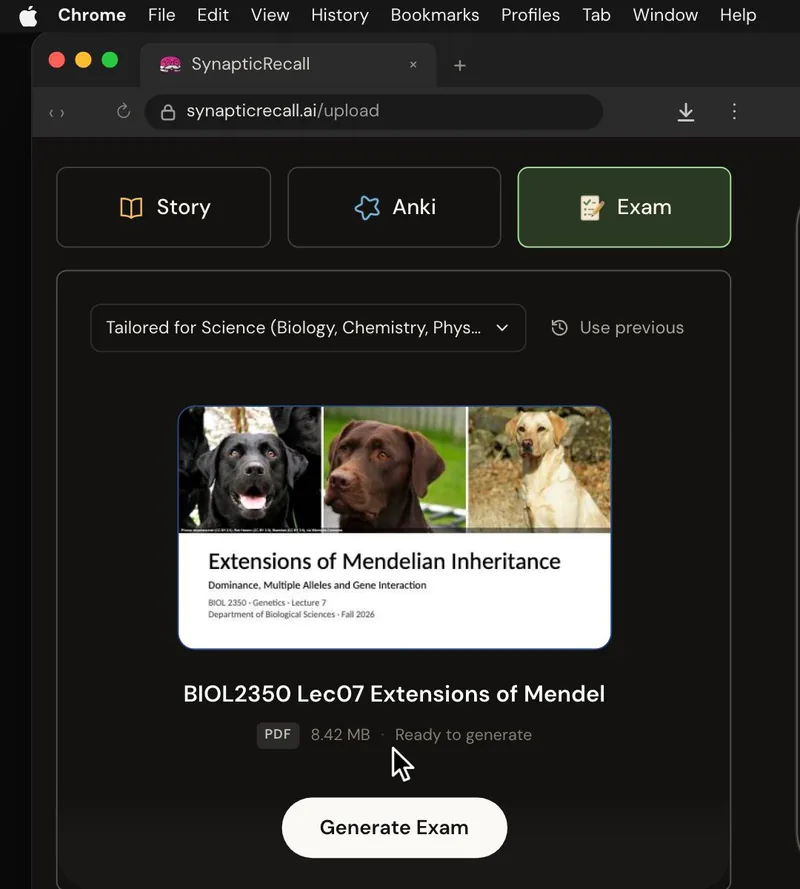This screenshot has height=889, width=800.
Task: Open the History menu
Action: (x=340, y=15)
